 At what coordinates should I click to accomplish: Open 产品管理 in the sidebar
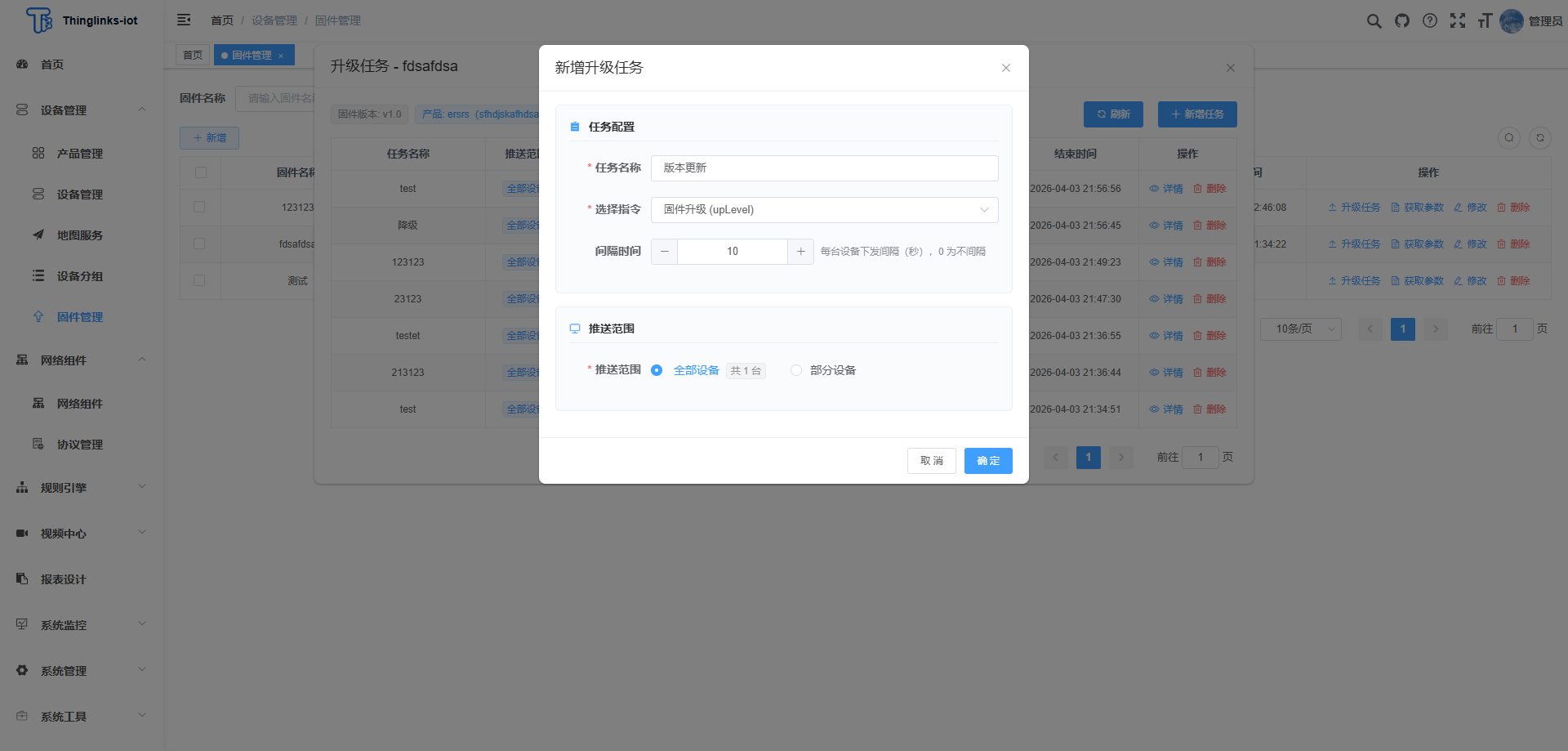[x=80, y=154]
